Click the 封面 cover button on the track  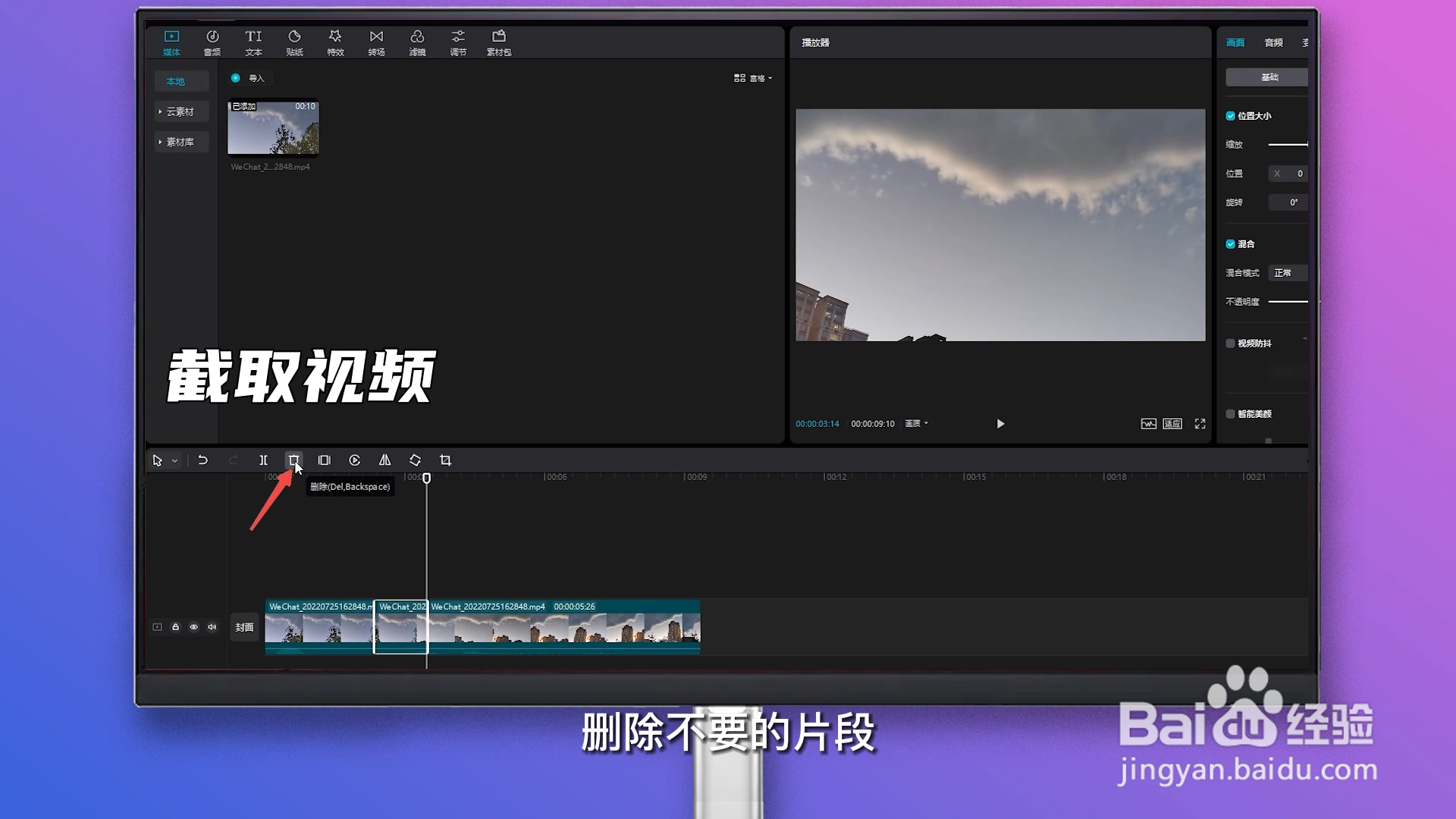point(244,627)
